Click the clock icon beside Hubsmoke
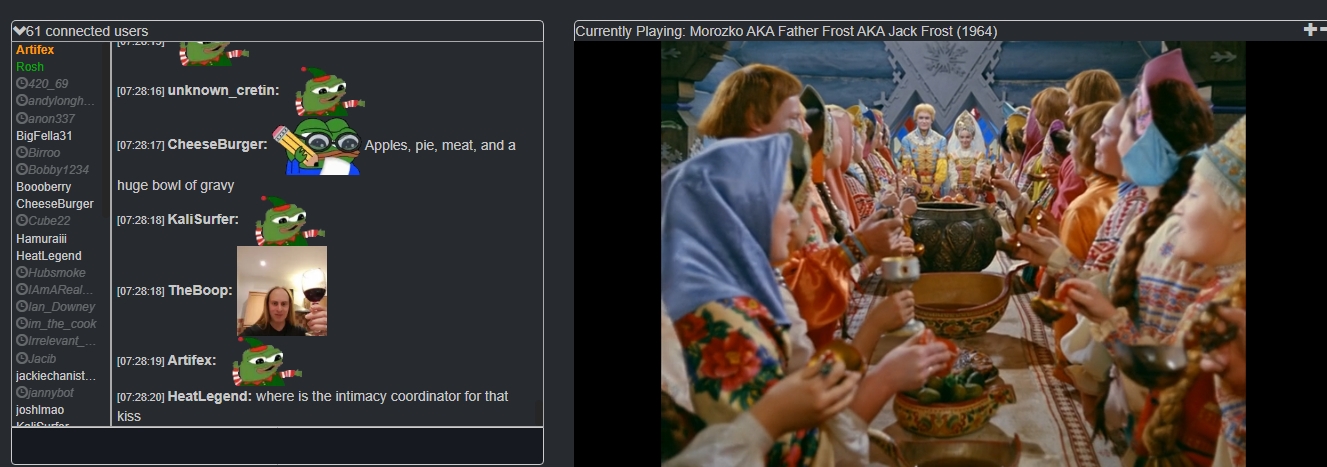Screen dimensions: 1327x467 (x=22, y=272)
